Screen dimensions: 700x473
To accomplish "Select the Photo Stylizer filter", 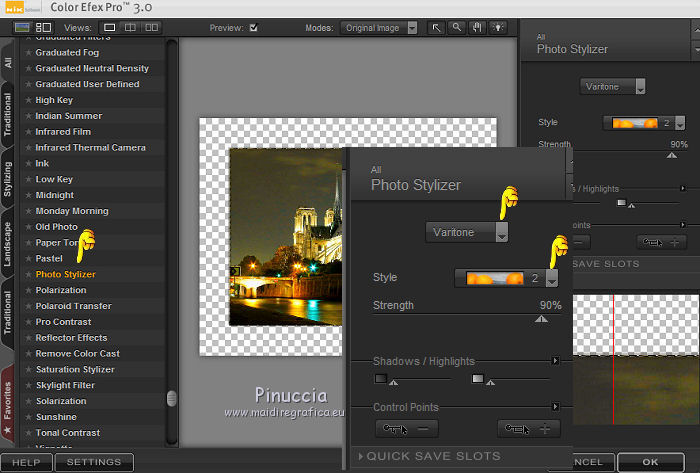I will tap(66, 274).
